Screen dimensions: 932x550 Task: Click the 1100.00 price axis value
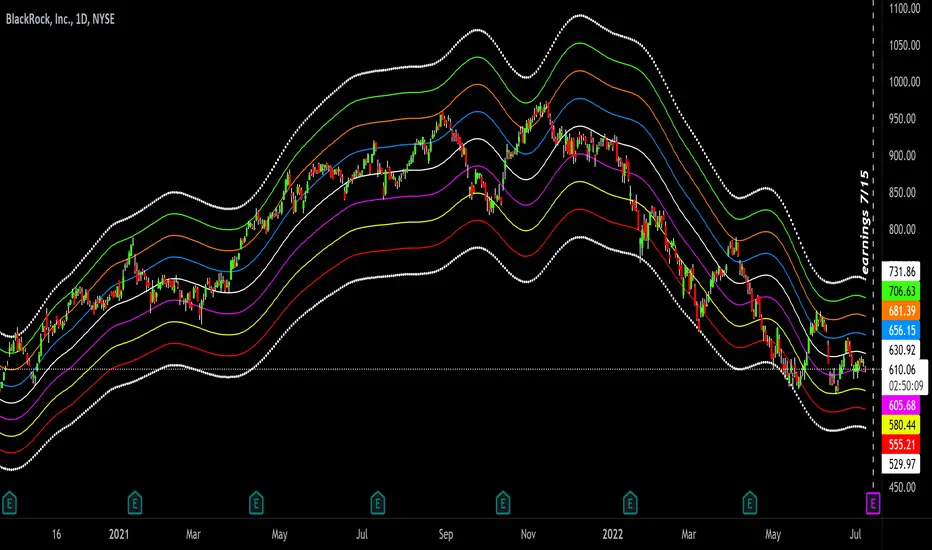[x=905, y=8]
